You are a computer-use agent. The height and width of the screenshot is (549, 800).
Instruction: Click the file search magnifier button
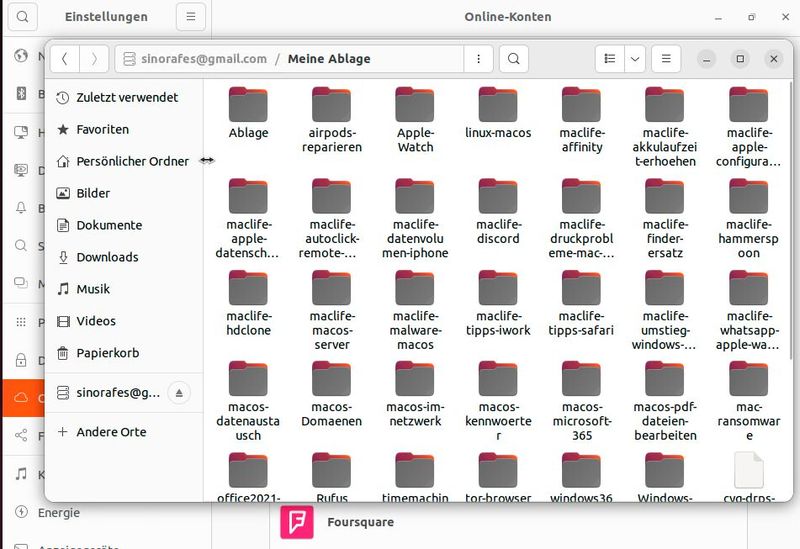coord(514,59)
